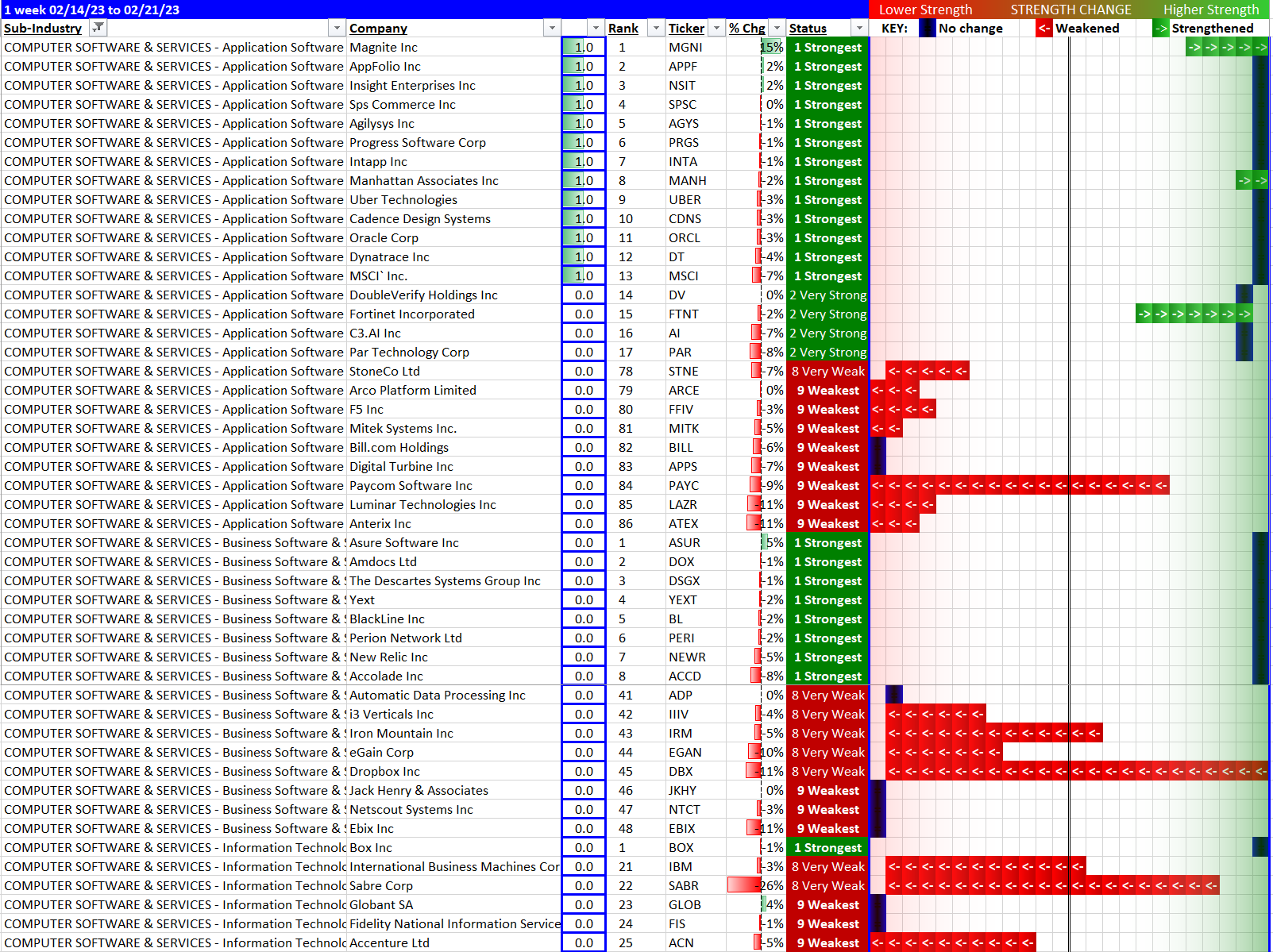Image resolution: width=1273 pixels, height=952 pixels.
Task: Click the FTNT ticker cell
Action: 696,314
